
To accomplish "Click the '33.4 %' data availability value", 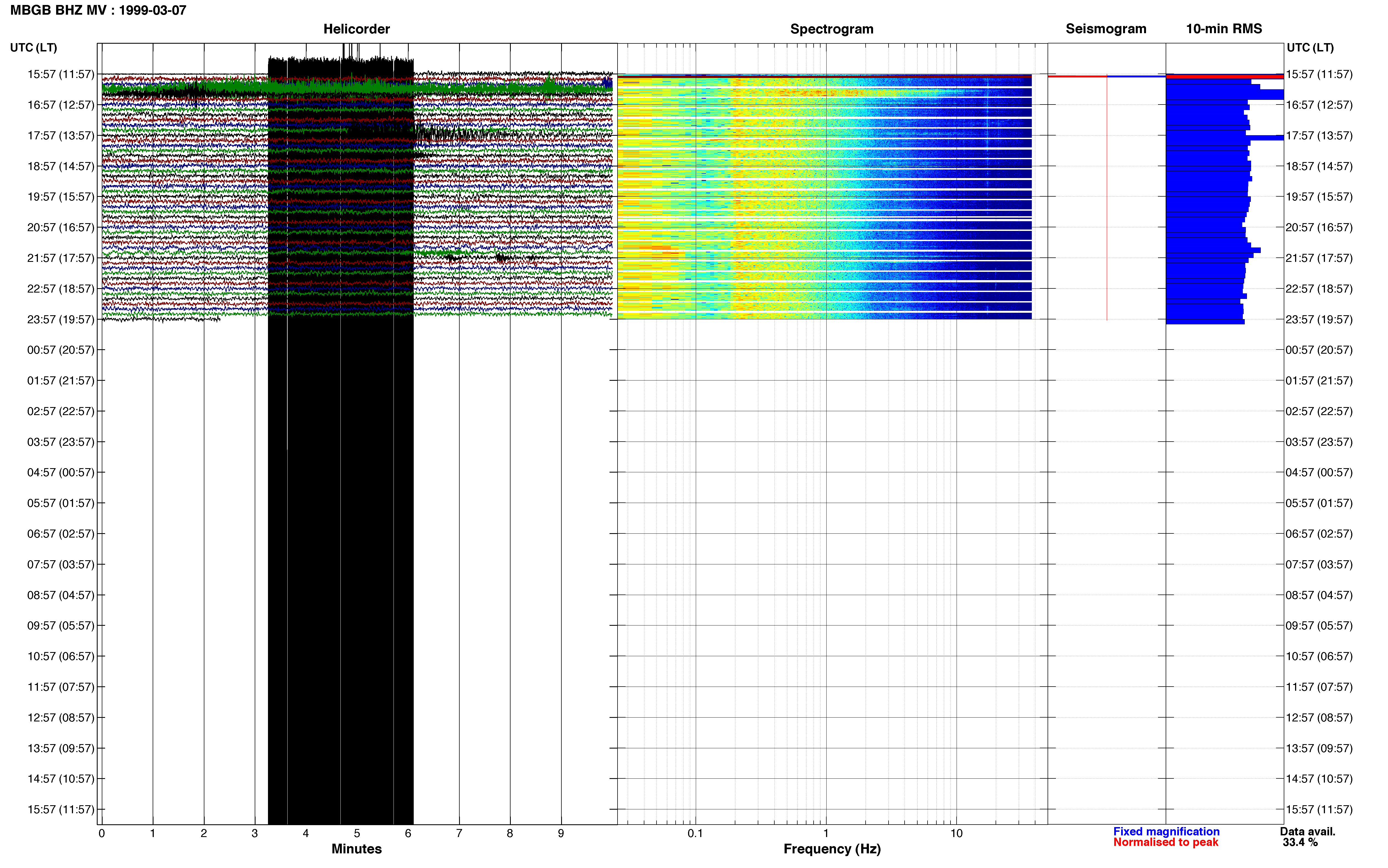I will [1300, 842].
